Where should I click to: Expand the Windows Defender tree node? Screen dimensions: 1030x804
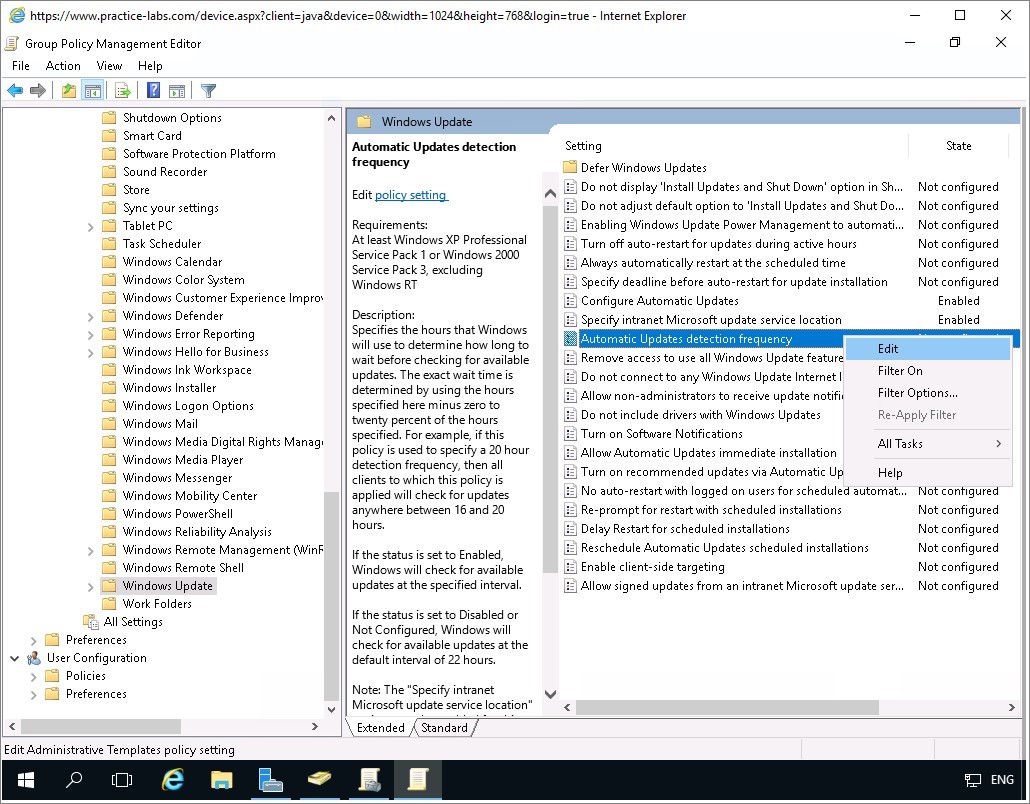point(91,316)
